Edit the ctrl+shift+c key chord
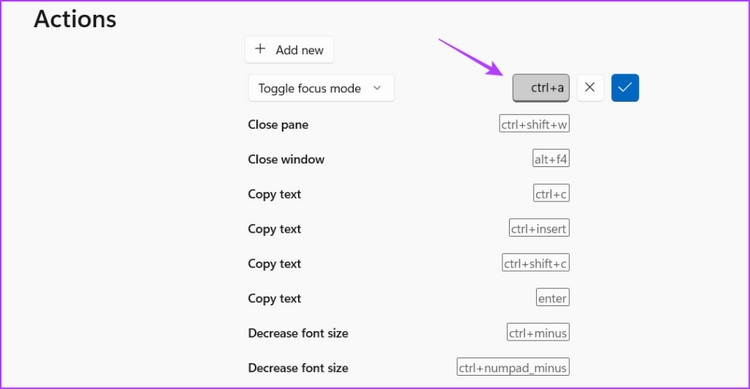 pos(535,263)
